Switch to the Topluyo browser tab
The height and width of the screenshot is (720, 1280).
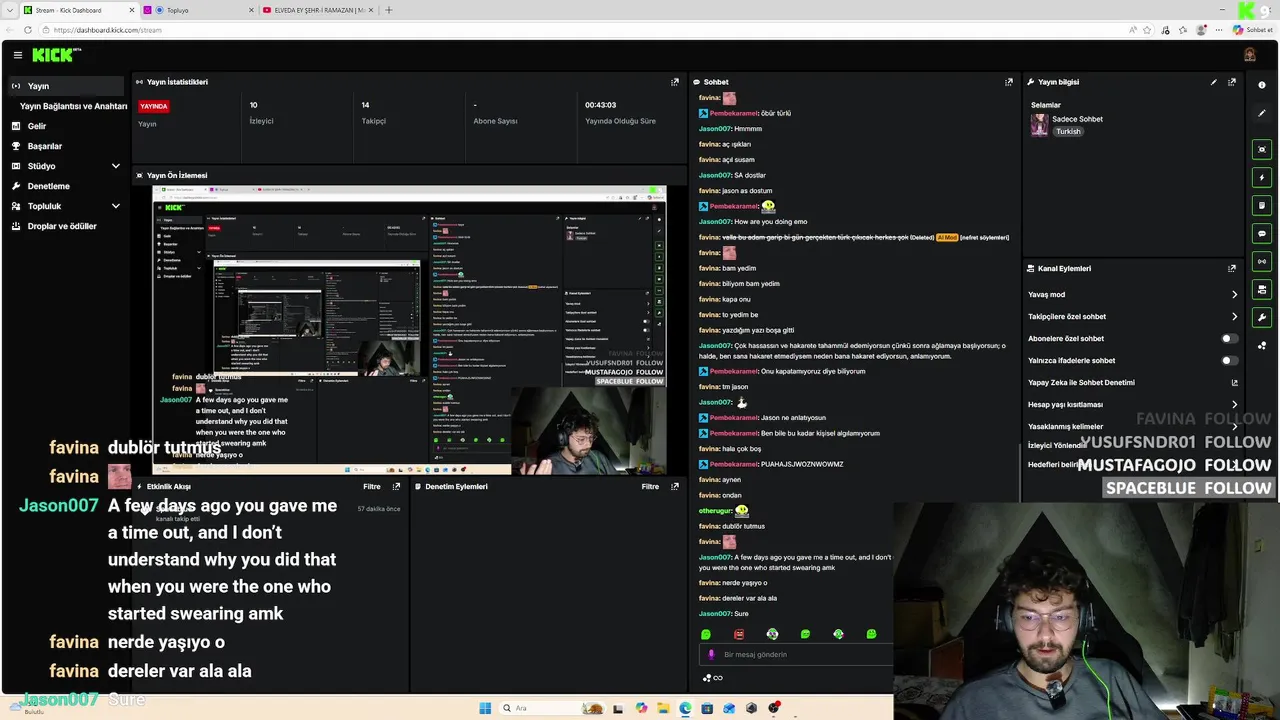click(197, 10)
